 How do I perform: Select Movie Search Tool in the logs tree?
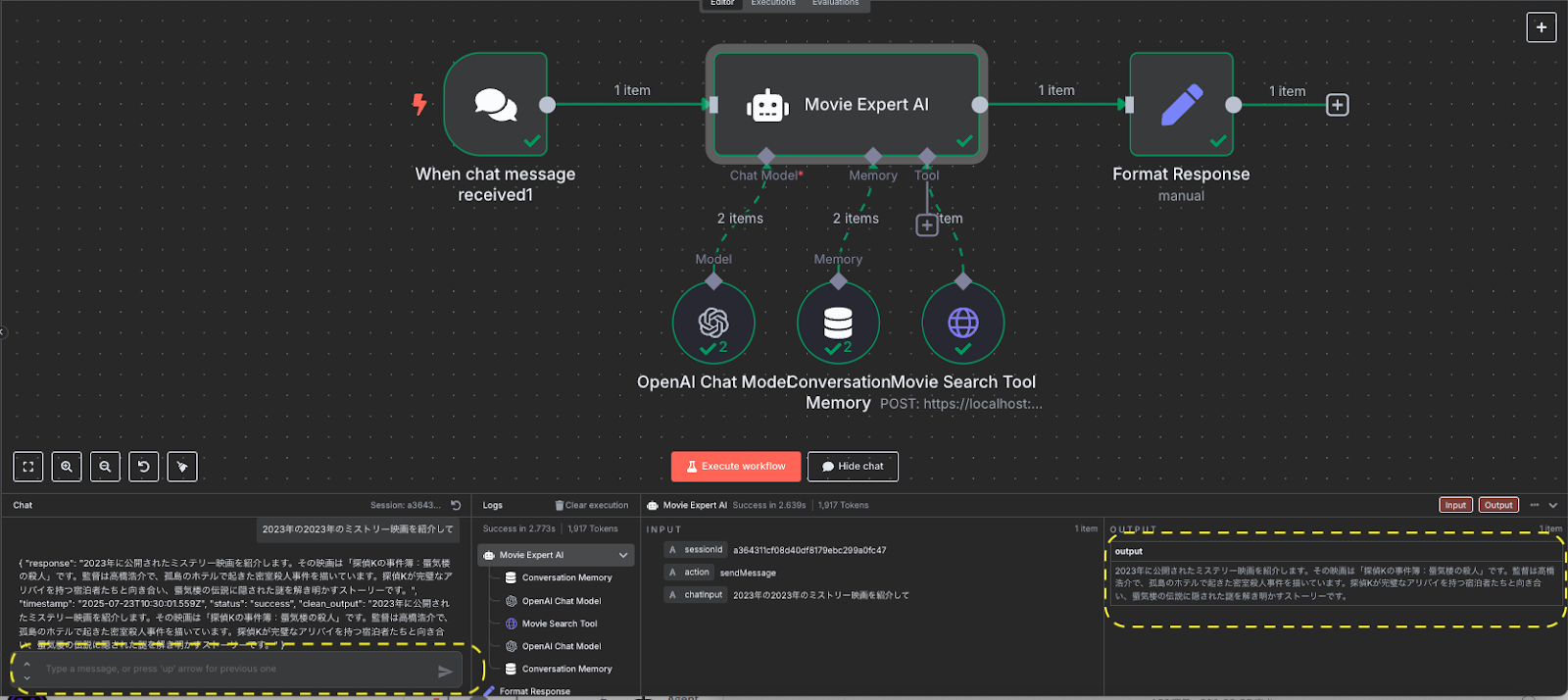pos(559,624)
